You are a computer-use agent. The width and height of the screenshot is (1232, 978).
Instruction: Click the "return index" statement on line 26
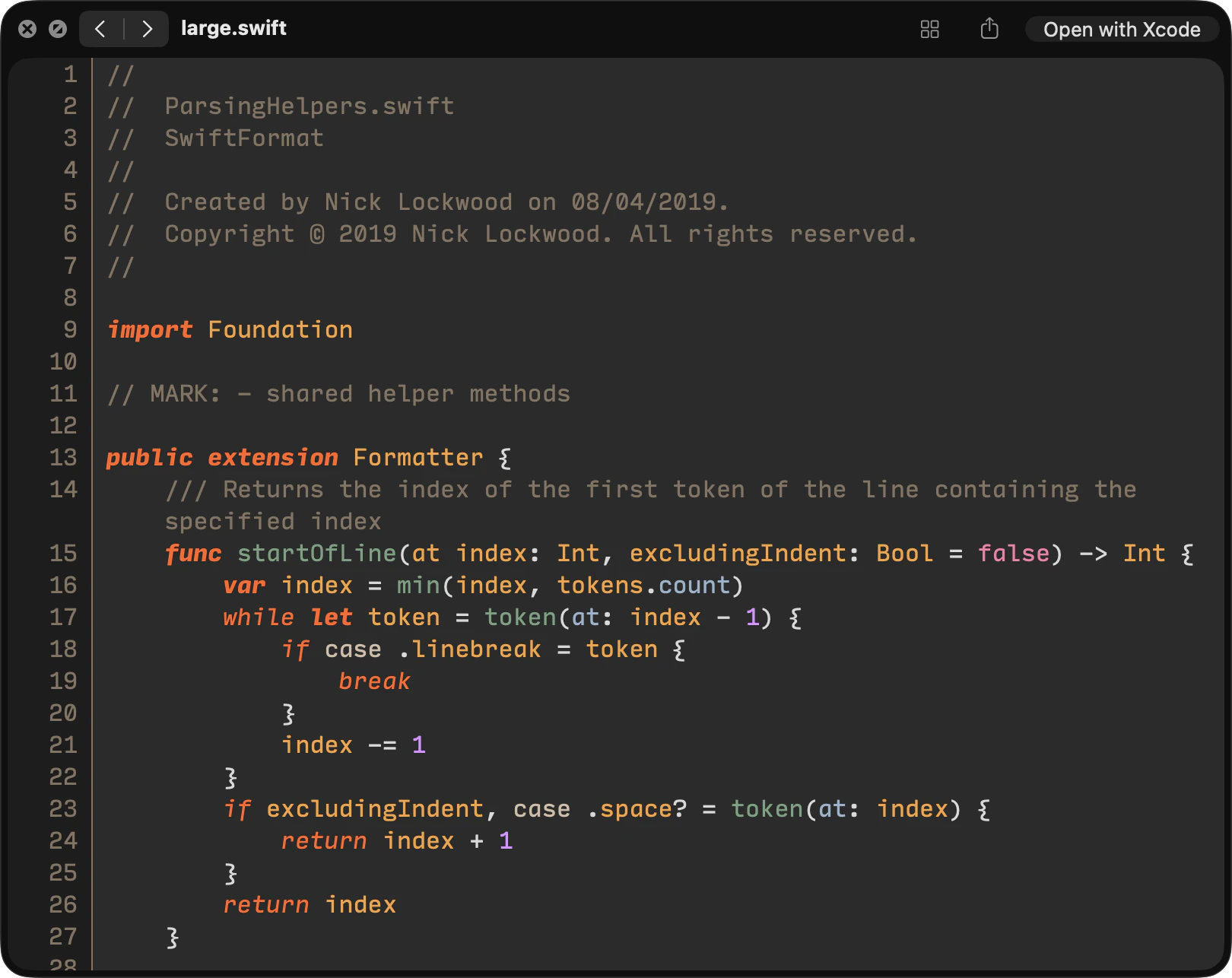[310, 904]
